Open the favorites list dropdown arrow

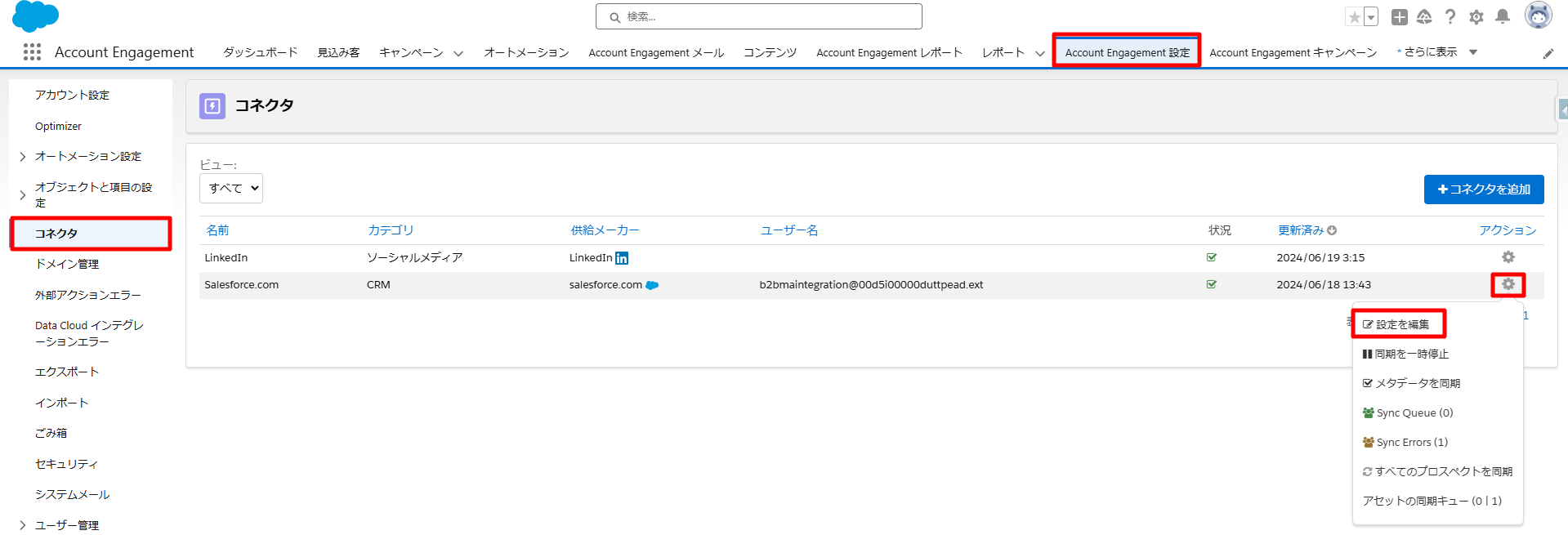(1371, 16)
